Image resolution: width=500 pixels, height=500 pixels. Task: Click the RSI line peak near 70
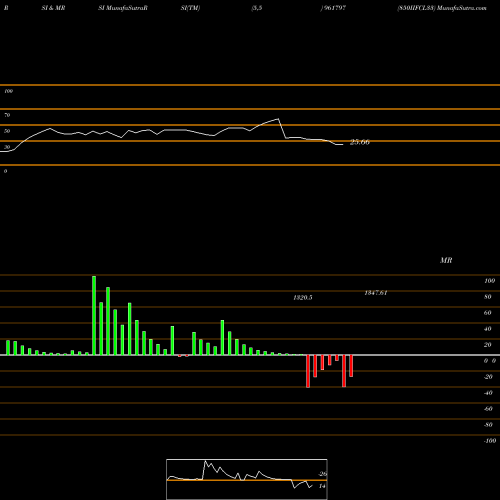tap(278, 119)
